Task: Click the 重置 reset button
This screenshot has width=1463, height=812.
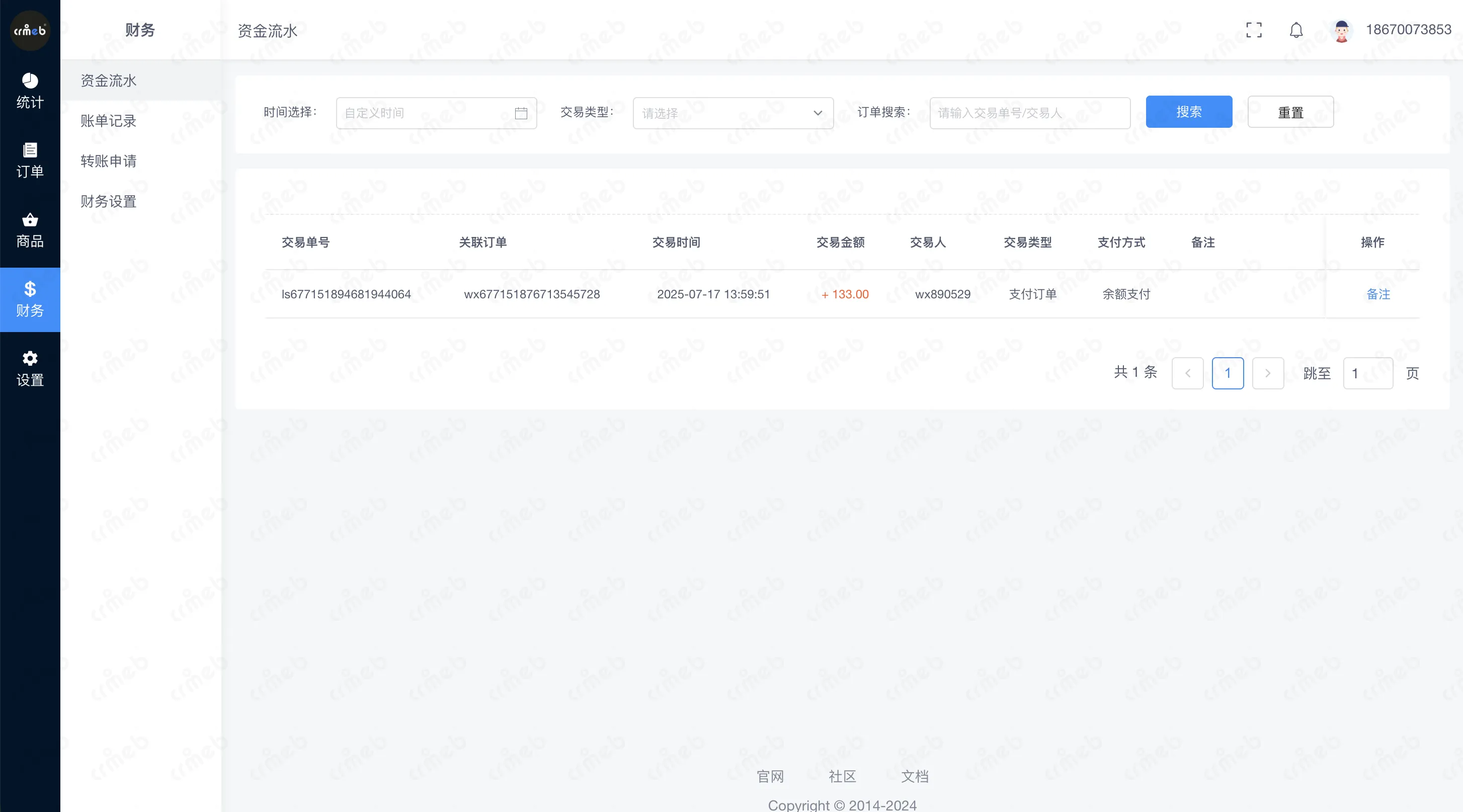Action: tap(1290, 112)
